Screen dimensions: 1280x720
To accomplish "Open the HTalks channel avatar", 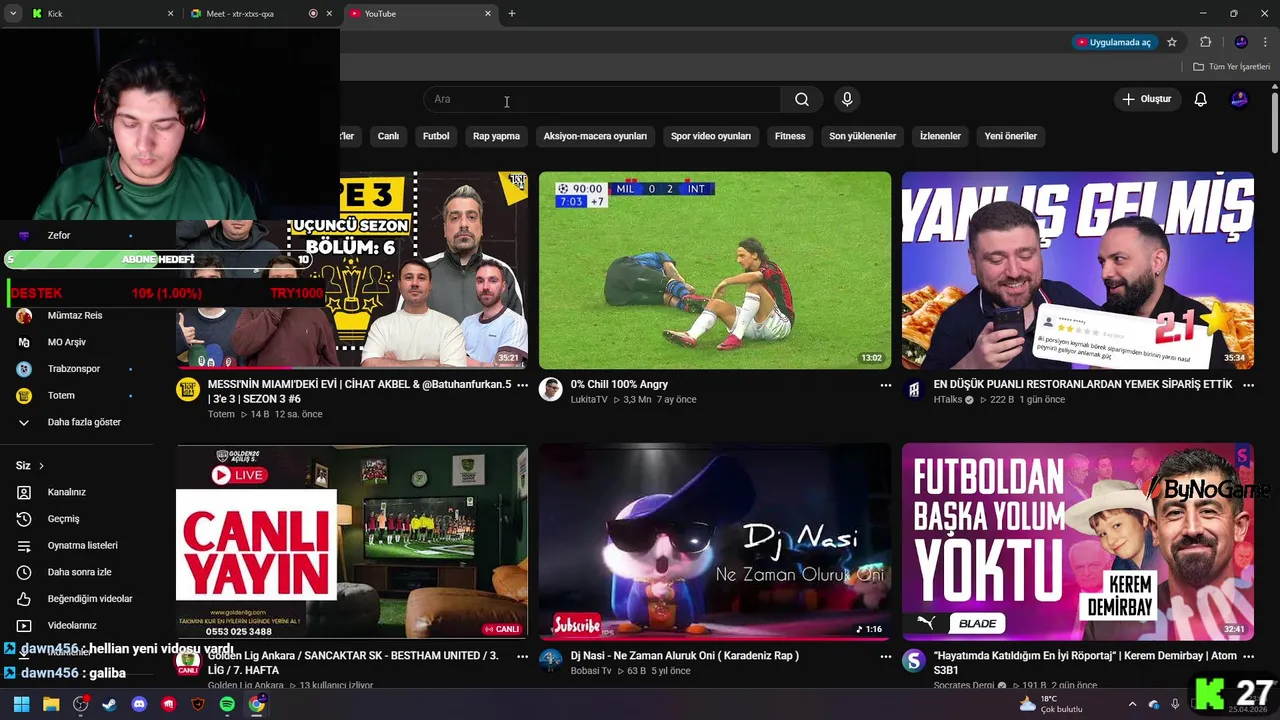I will pyautogui.click(x=913, y=390).
